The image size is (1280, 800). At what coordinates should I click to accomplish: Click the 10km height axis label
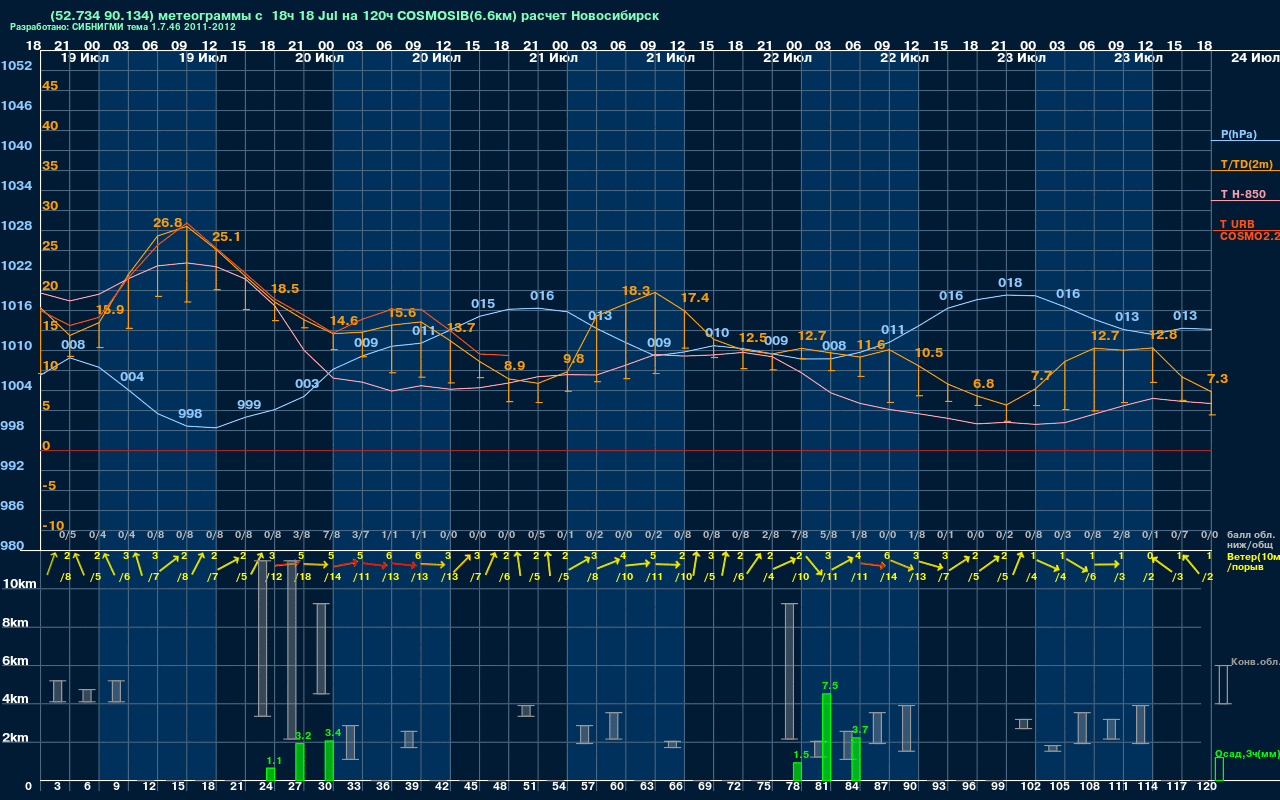pyautogui.click(x=19, y=583)
